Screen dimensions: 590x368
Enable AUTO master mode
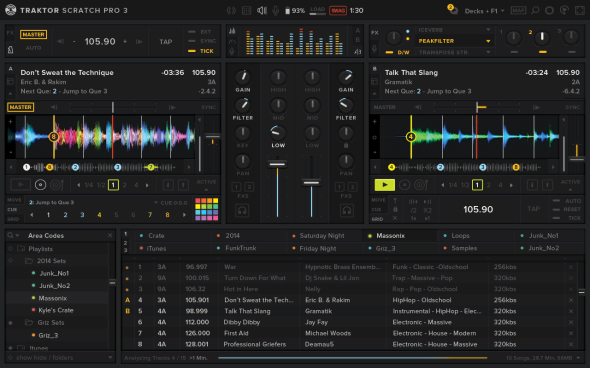33,48
